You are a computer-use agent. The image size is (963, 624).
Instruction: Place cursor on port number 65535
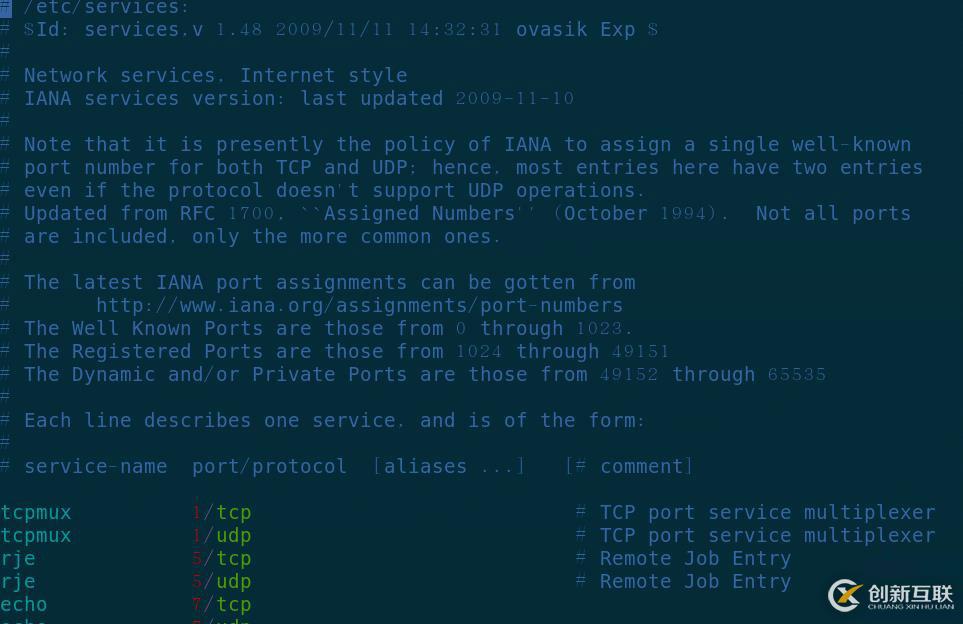pos(797,375)
